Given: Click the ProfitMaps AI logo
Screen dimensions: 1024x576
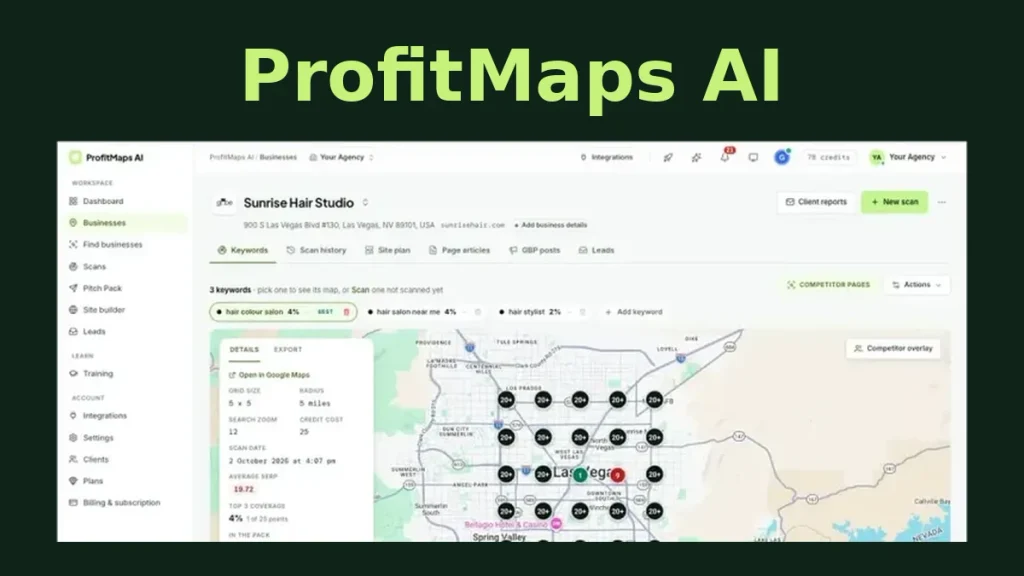Looking at the screenshot, I should tap(106, 157).
